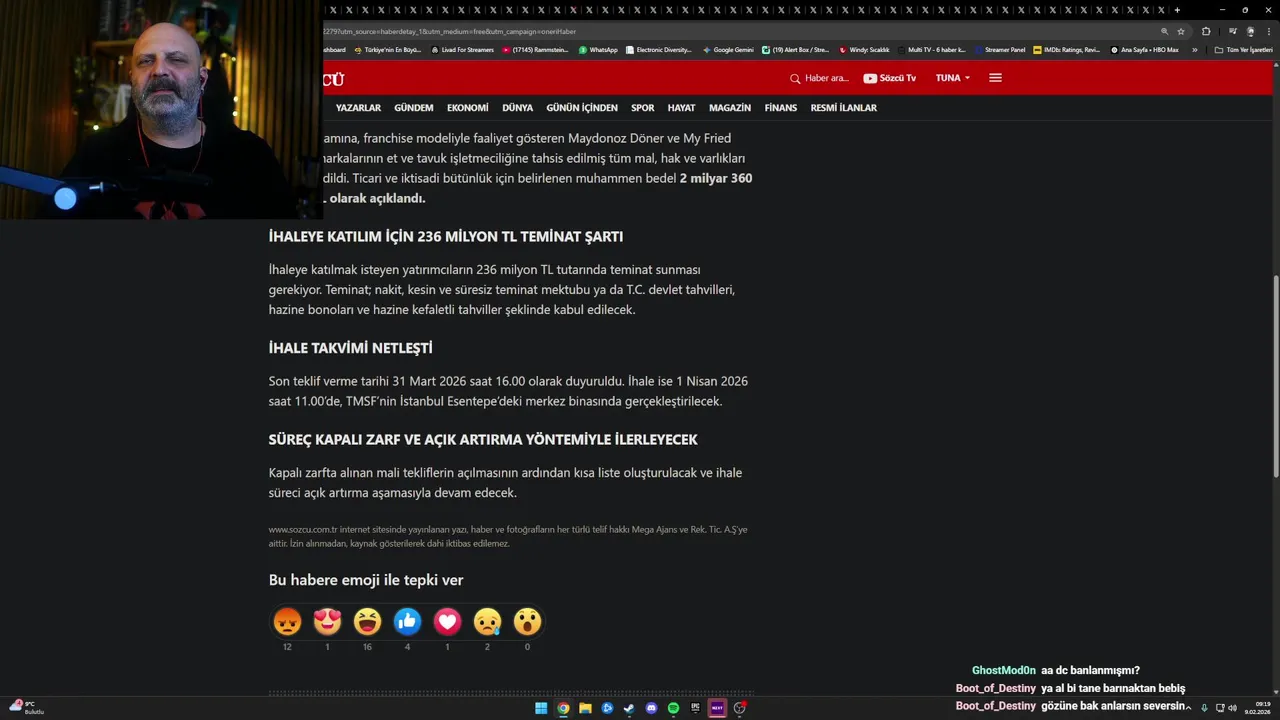Viewport: 1280px width, 720px height.
Task: Open the purple NEXT app in taskbar
Action: [x=717, y=708]
